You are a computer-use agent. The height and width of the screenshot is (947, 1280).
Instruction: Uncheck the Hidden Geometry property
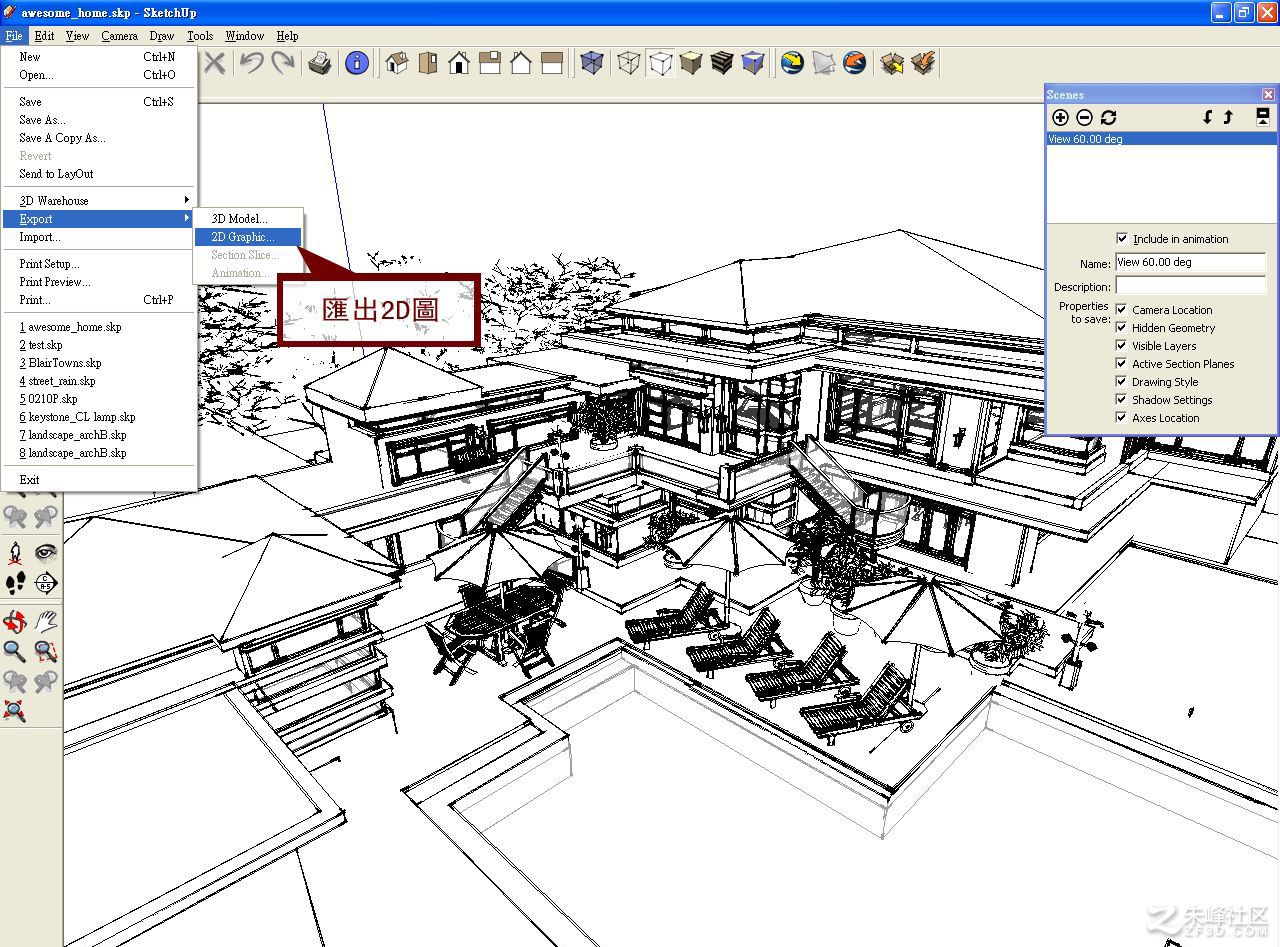[1122, 328]
